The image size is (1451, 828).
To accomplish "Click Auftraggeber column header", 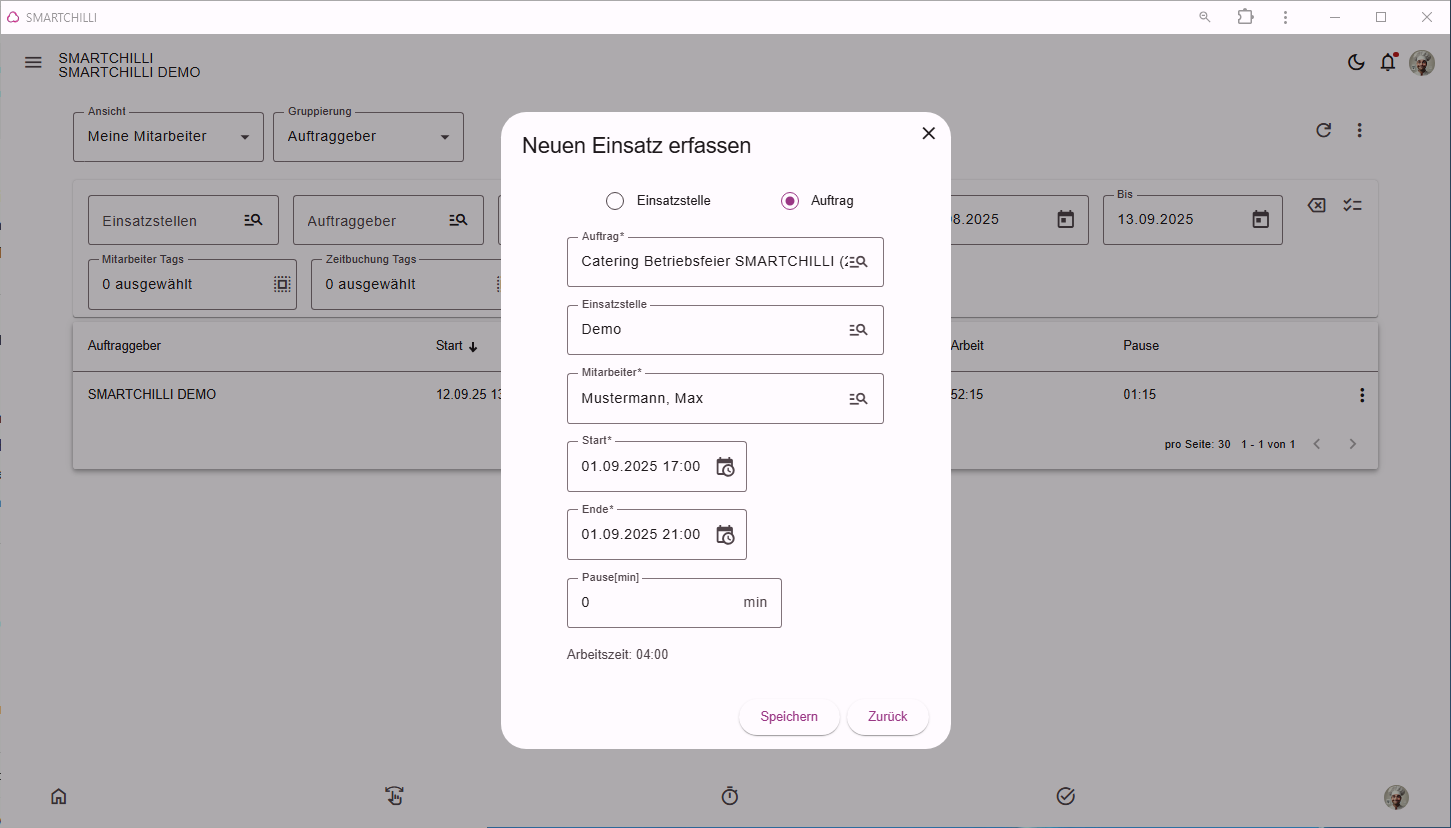I will [124, 346].
